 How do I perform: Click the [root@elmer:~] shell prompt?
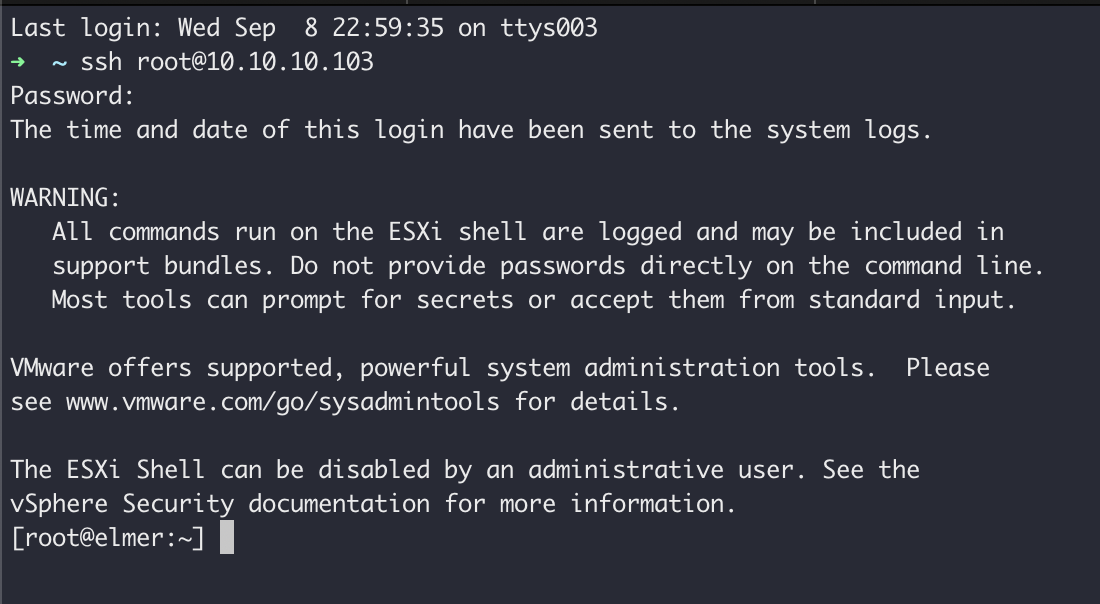tap(107, 538)
